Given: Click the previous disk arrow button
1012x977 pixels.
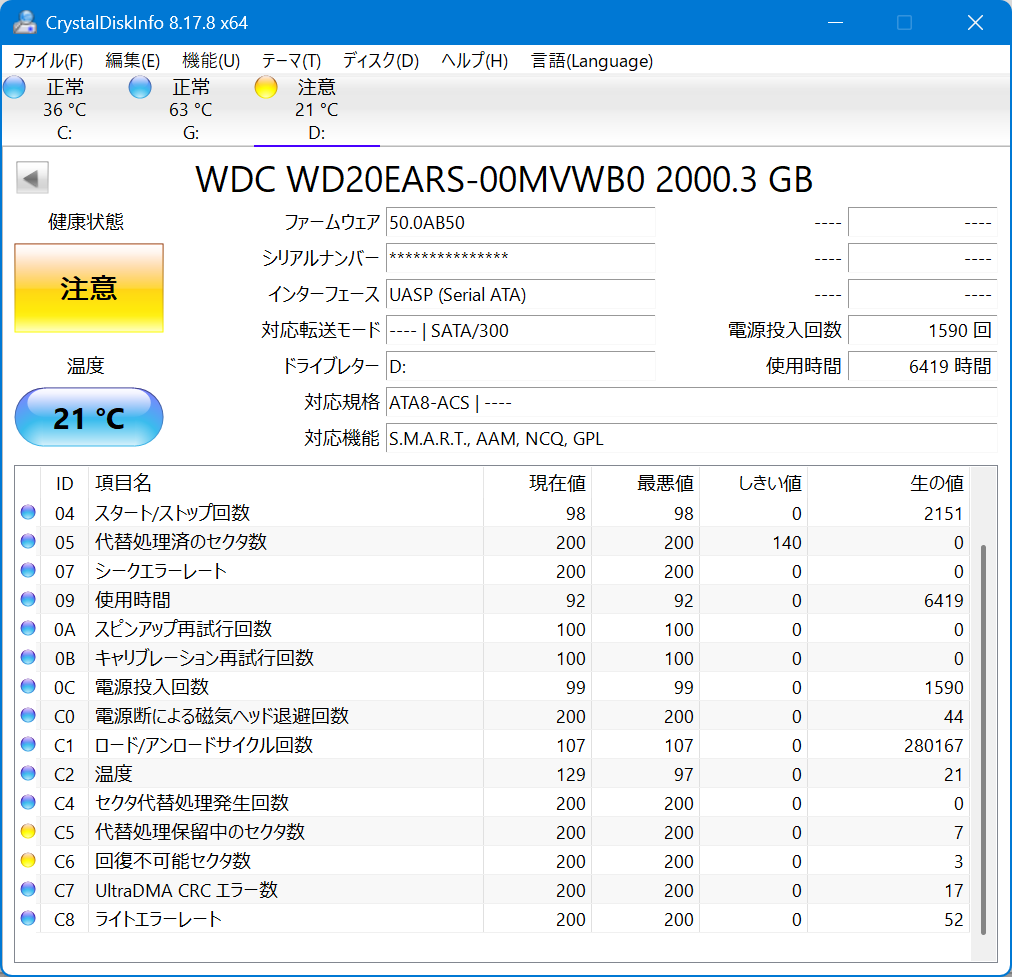Looking at the screenshot, I should point(32,179).
